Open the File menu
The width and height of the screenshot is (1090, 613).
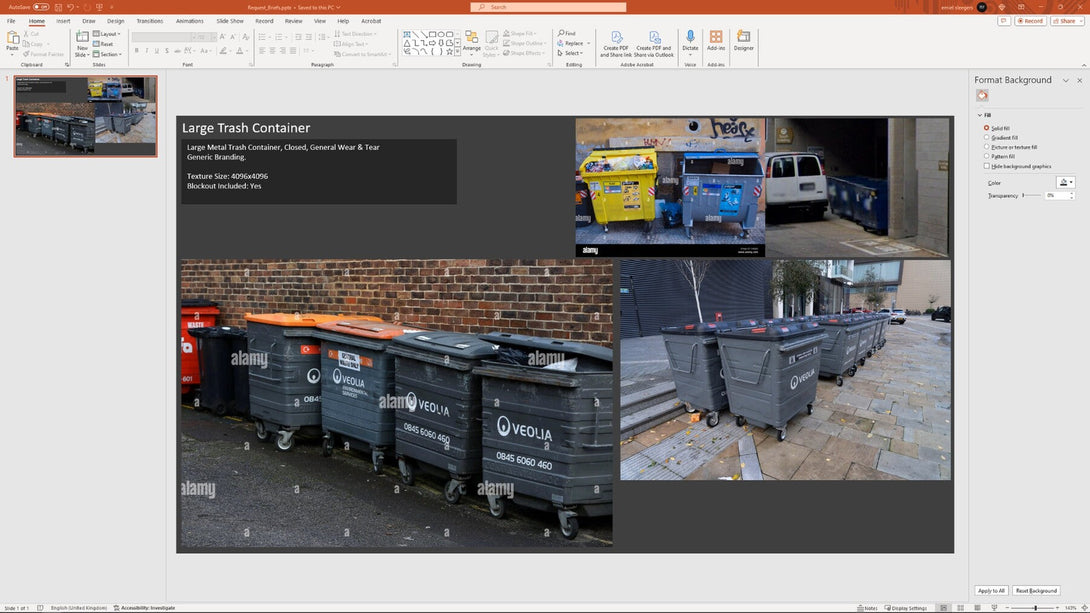pos(11,21)
